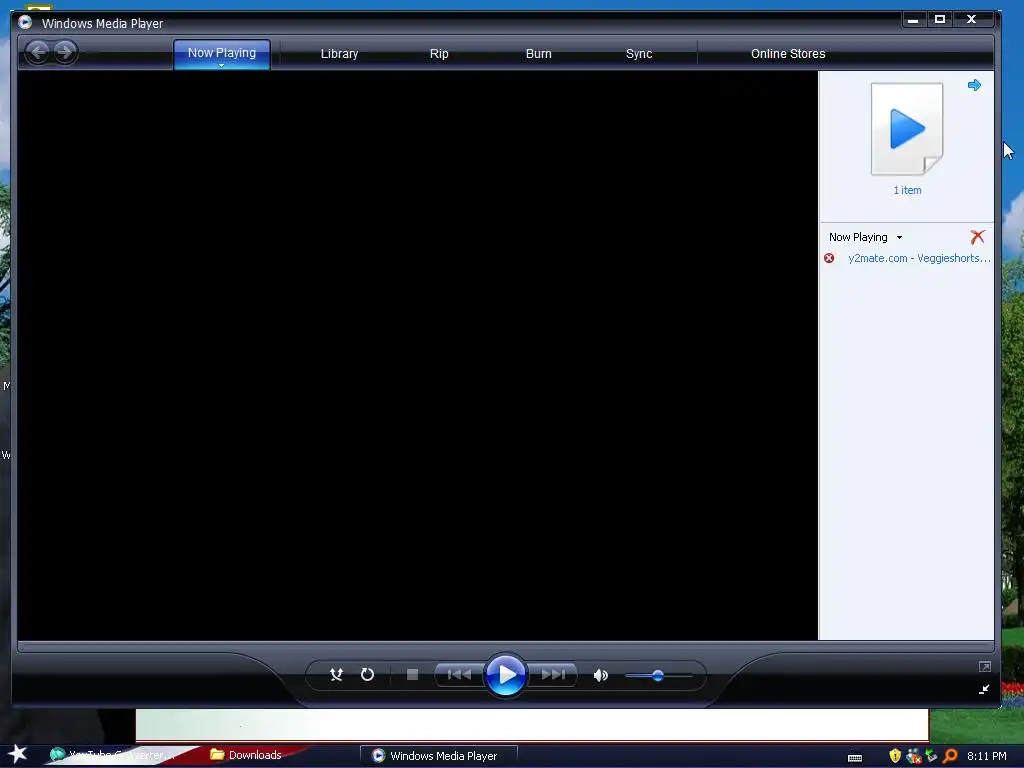Click the big Play button
Image resolution: width=1024 pixels, height=768 pixels.
pos(505,675)
